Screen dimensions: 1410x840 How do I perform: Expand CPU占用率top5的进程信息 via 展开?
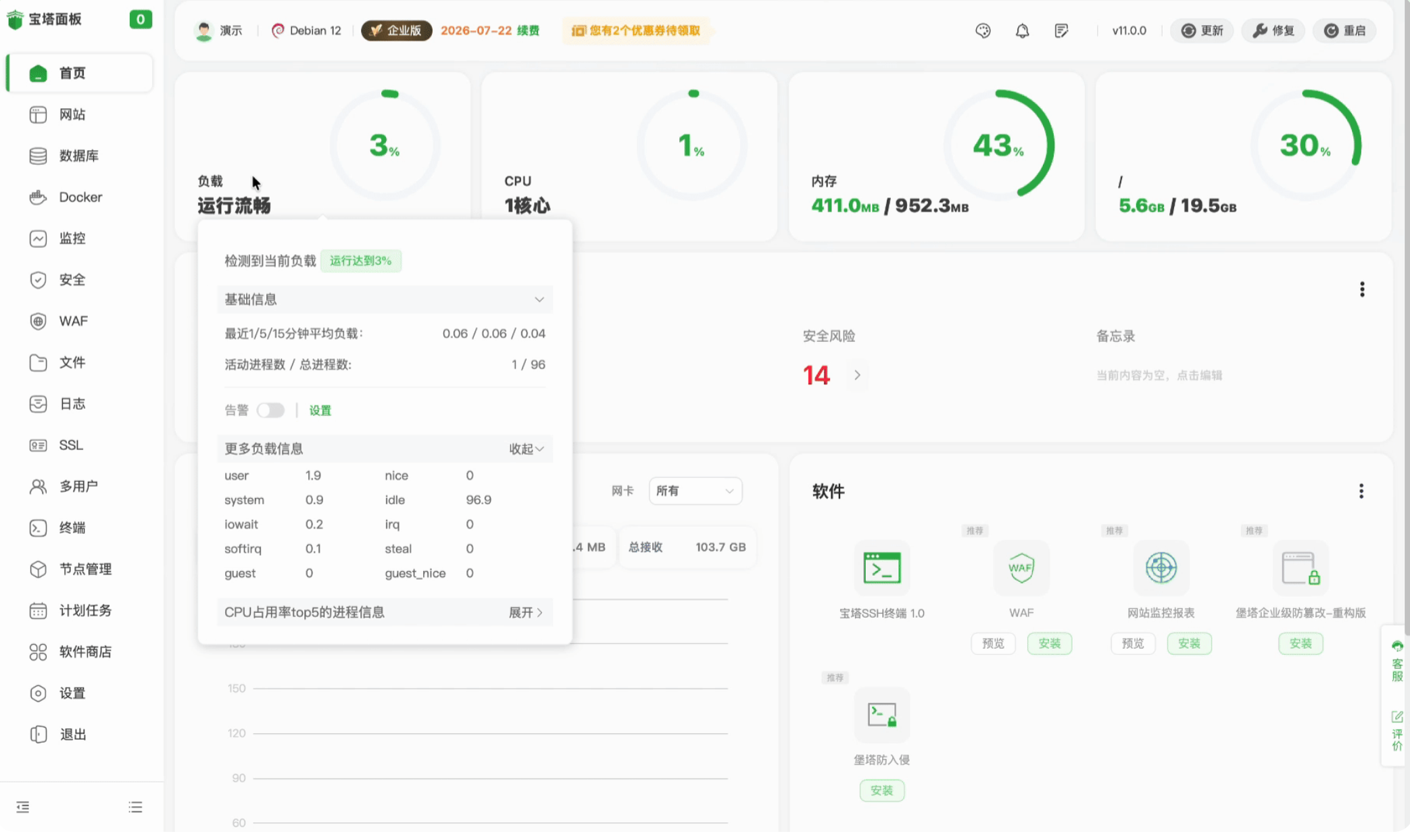click(525, 612)
